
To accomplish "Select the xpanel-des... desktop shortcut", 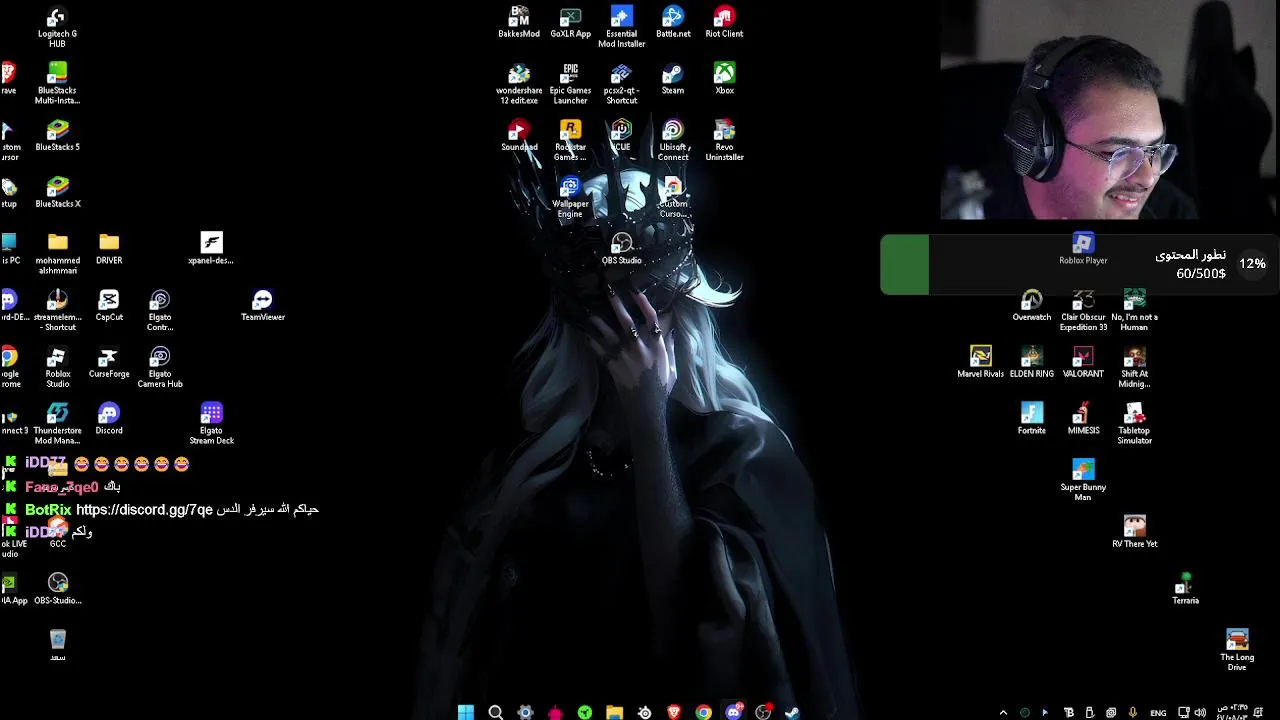I will point(211,249).
